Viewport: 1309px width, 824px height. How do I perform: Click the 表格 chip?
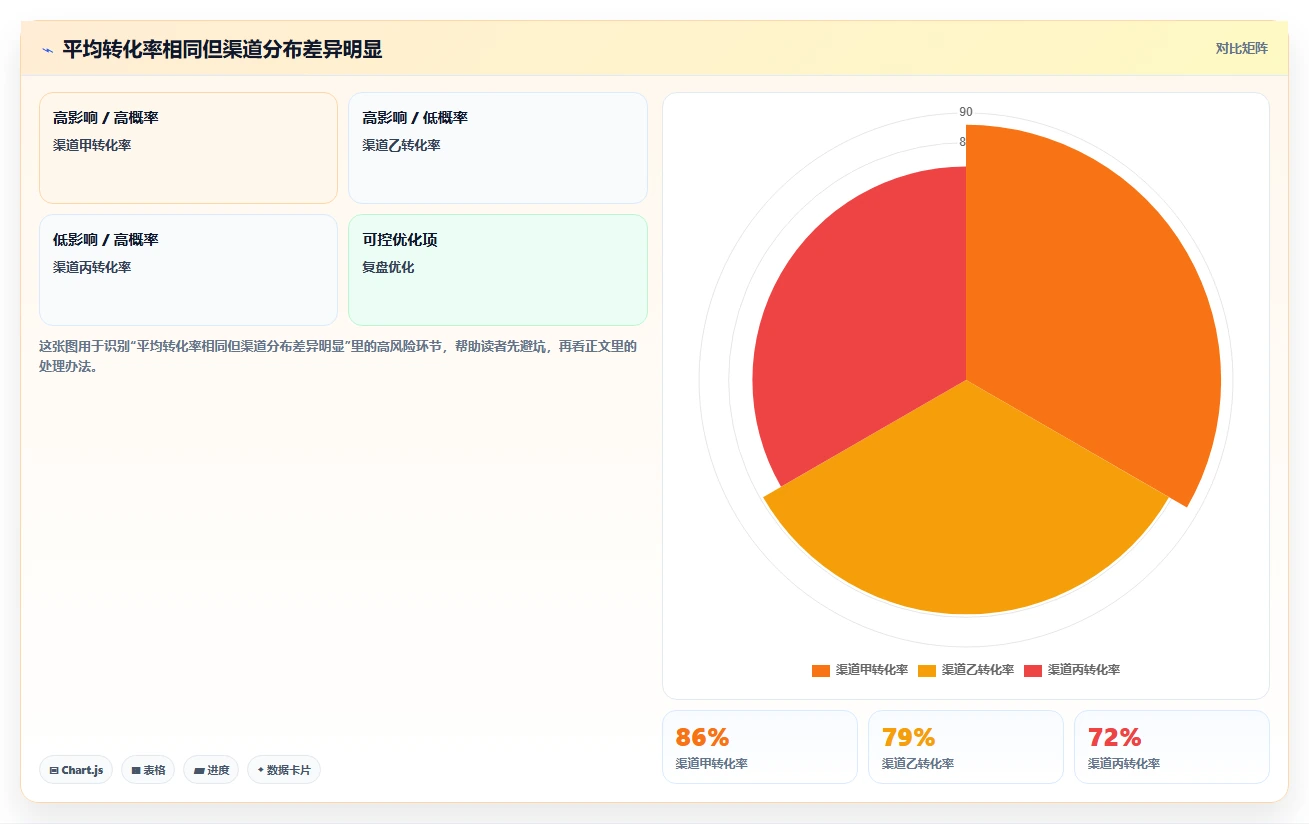[148, 770]
